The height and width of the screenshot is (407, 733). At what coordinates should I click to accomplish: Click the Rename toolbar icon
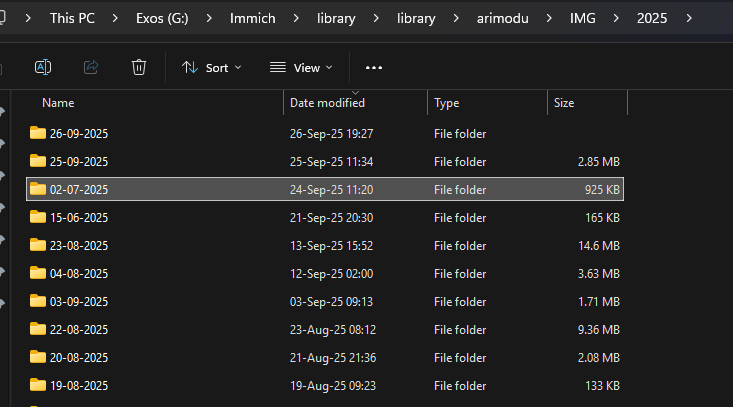pos(43,67)
